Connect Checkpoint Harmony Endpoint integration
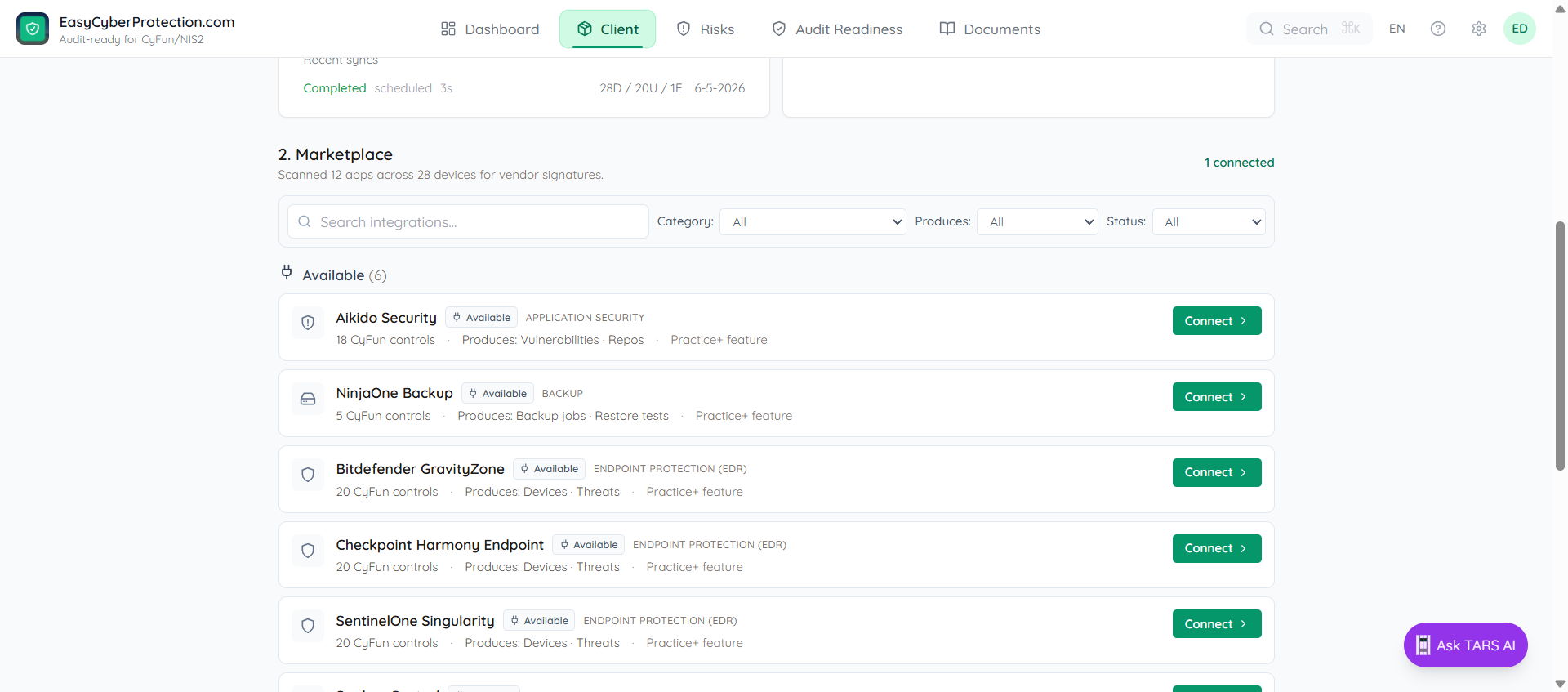This screenshot has height=692, width=1568. click(x=1217, y=548)
